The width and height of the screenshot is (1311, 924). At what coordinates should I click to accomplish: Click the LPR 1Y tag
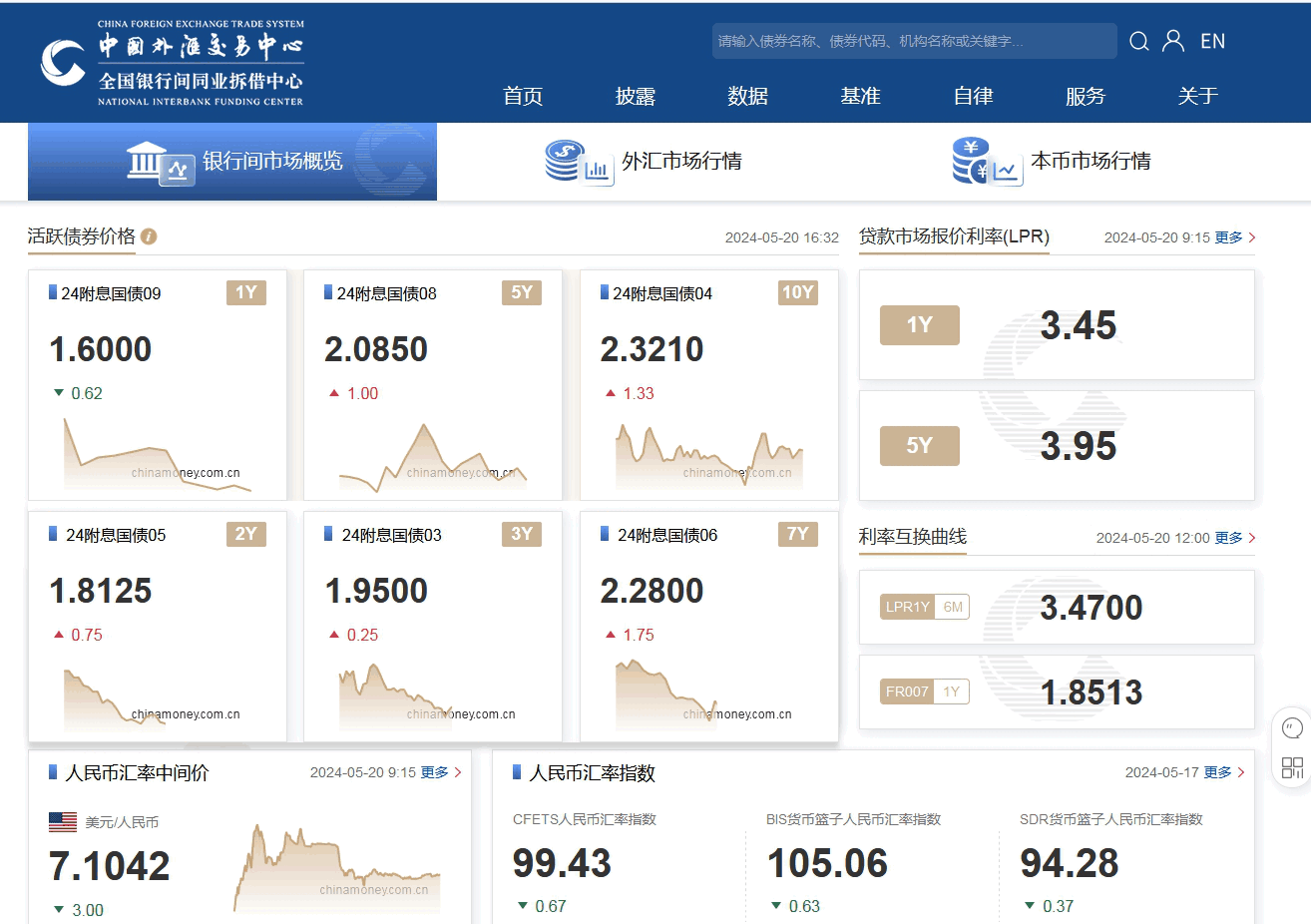click(x=920, y=325)
